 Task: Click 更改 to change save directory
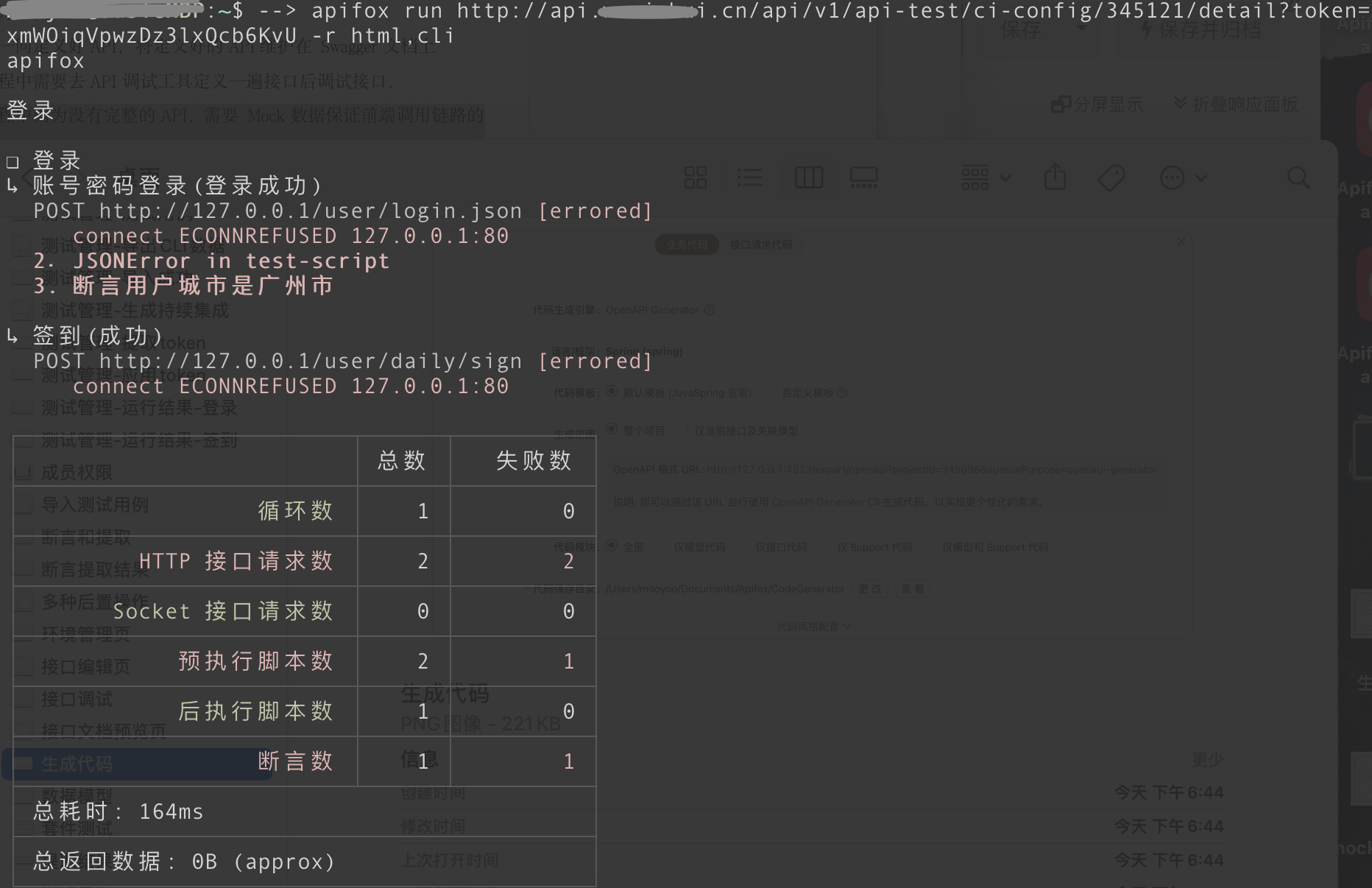871,589
